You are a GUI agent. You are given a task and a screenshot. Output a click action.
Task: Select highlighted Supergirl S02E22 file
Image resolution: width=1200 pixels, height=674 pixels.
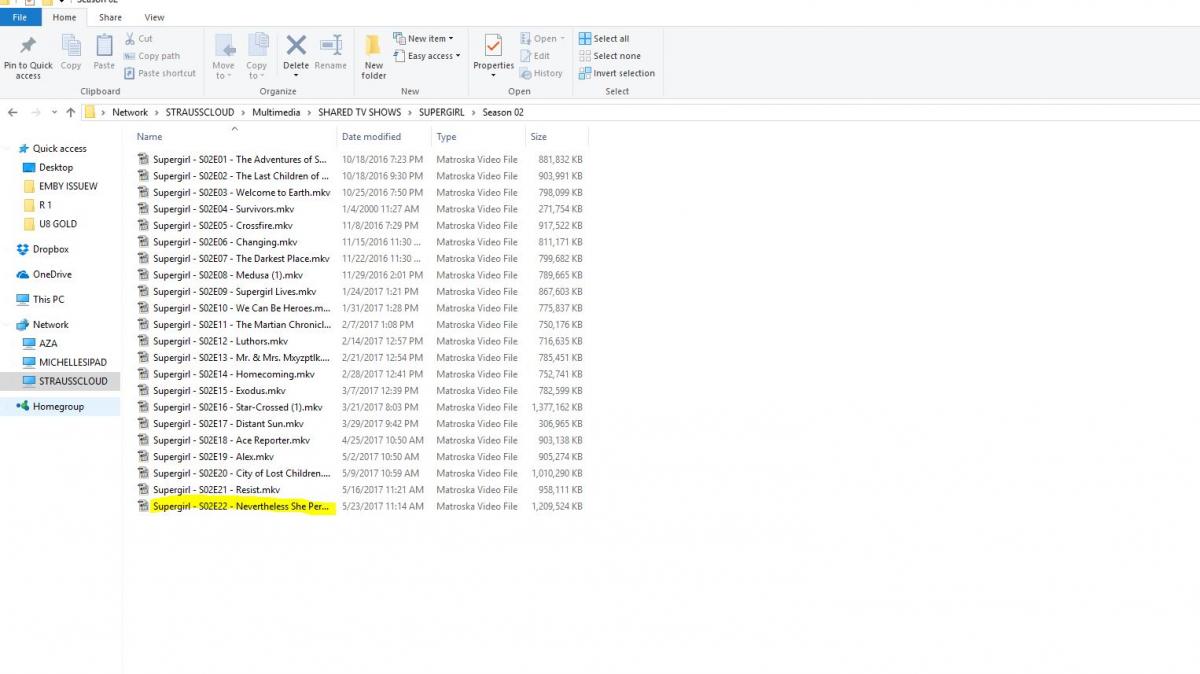click(x=241, y=506)
